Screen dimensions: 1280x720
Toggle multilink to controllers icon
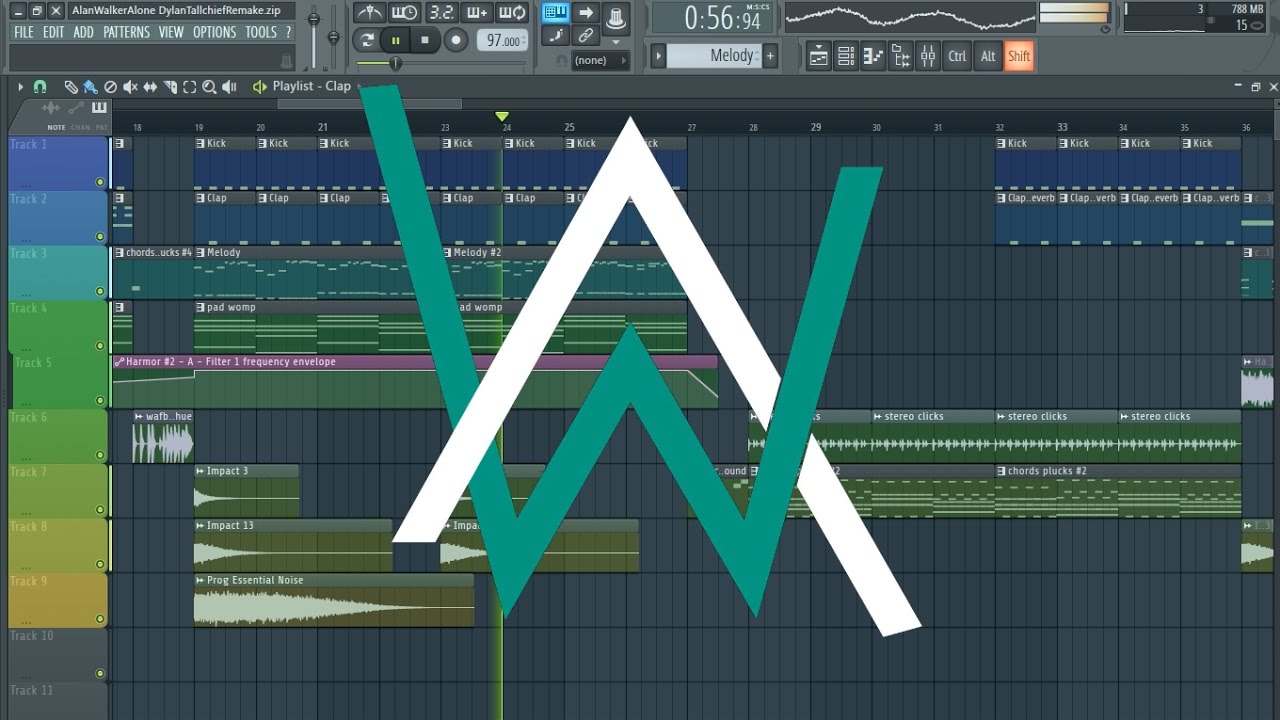tap(587, 35)
